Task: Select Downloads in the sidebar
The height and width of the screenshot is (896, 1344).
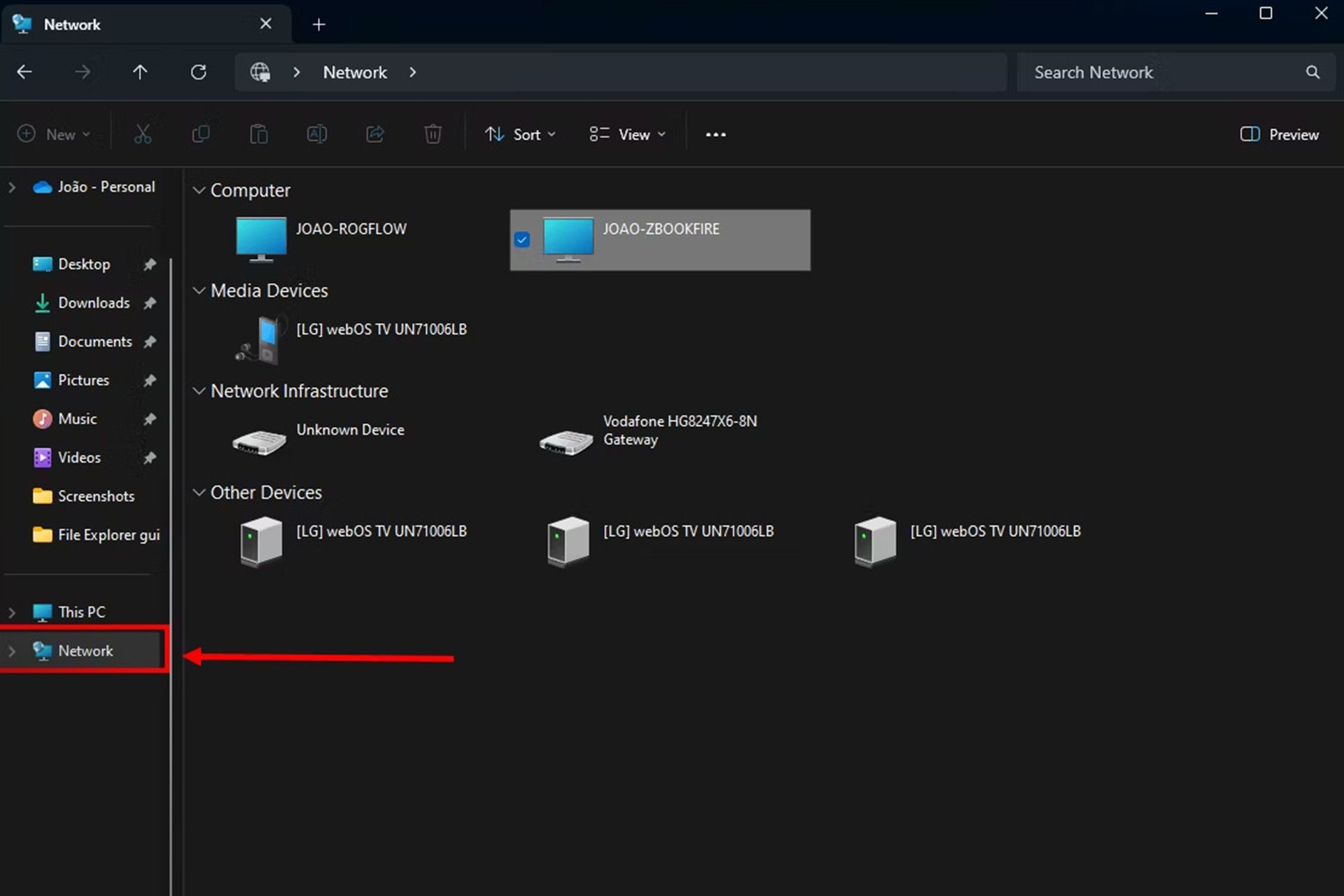Action: click(x=94, y=303)
